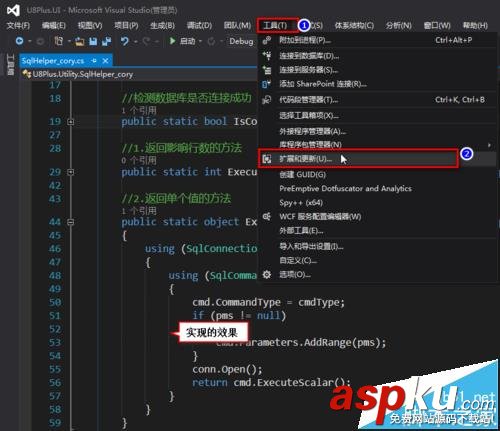500x431 pixels.
Task: Open the Undo history dropdown arrow
Action: click(135, 41)
